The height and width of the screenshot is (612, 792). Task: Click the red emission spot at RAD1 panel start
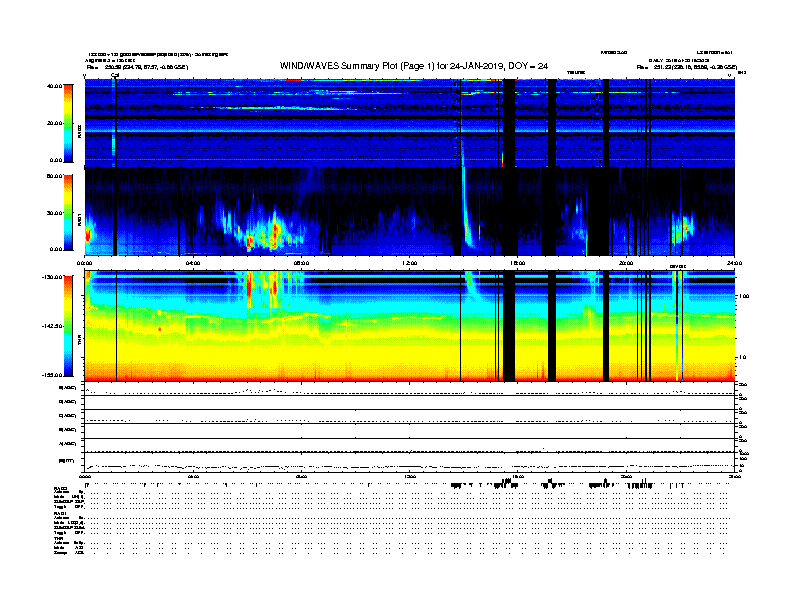coord(88,235)
